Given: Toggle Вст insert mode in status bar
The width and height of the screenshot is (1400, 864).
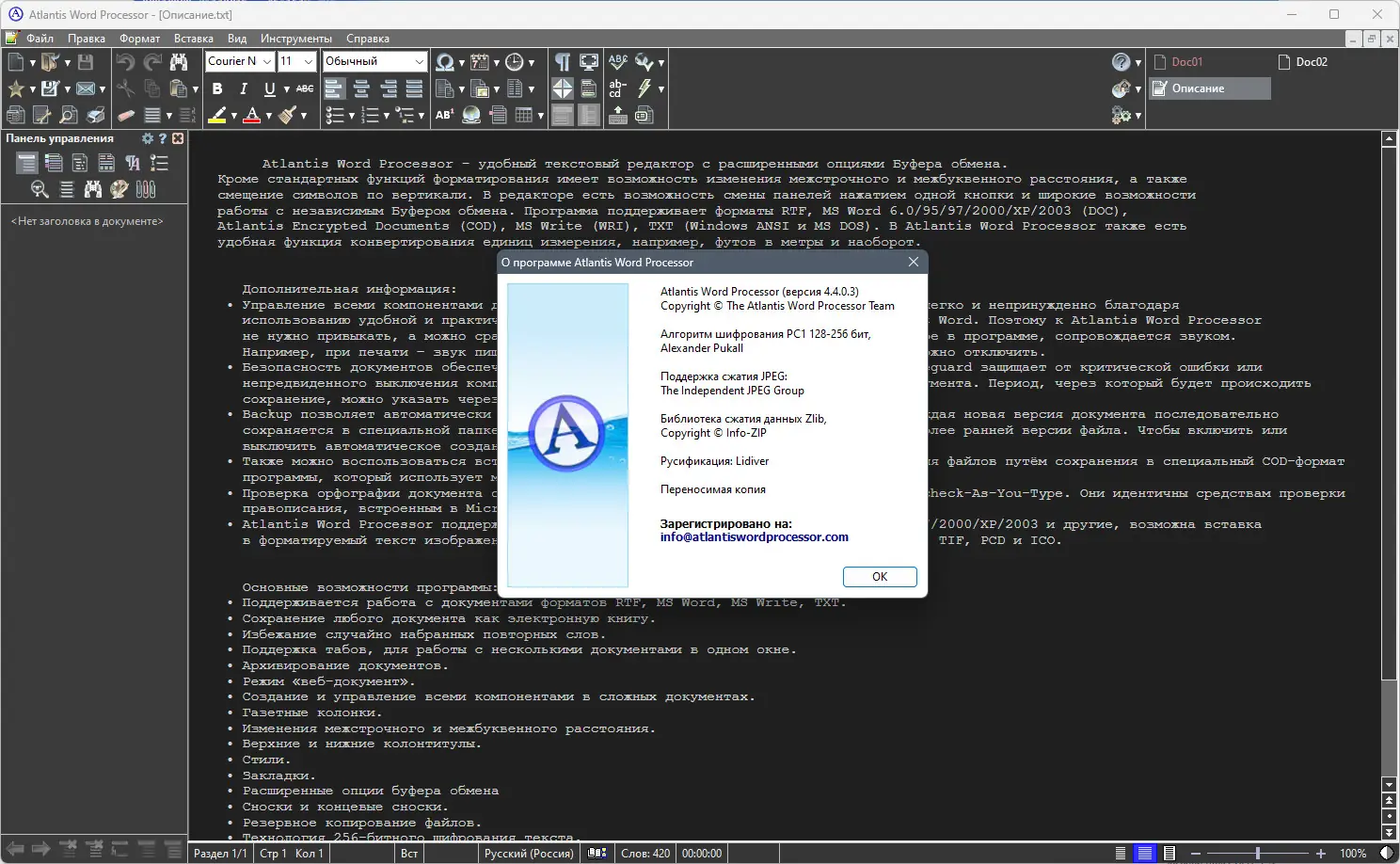Looking at the screenshot, I should point(409,854).
